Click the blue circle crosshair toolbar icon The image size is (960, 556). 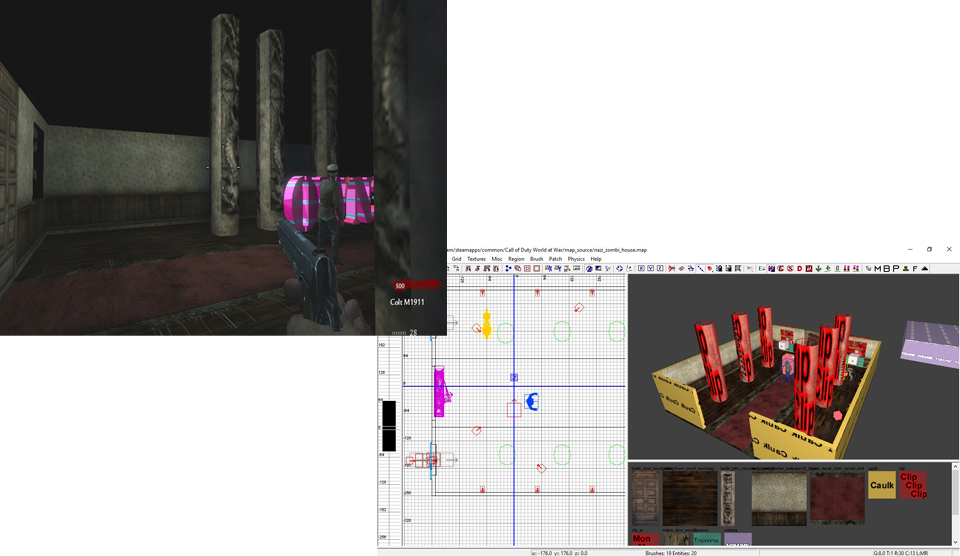[x=620, y=268]
